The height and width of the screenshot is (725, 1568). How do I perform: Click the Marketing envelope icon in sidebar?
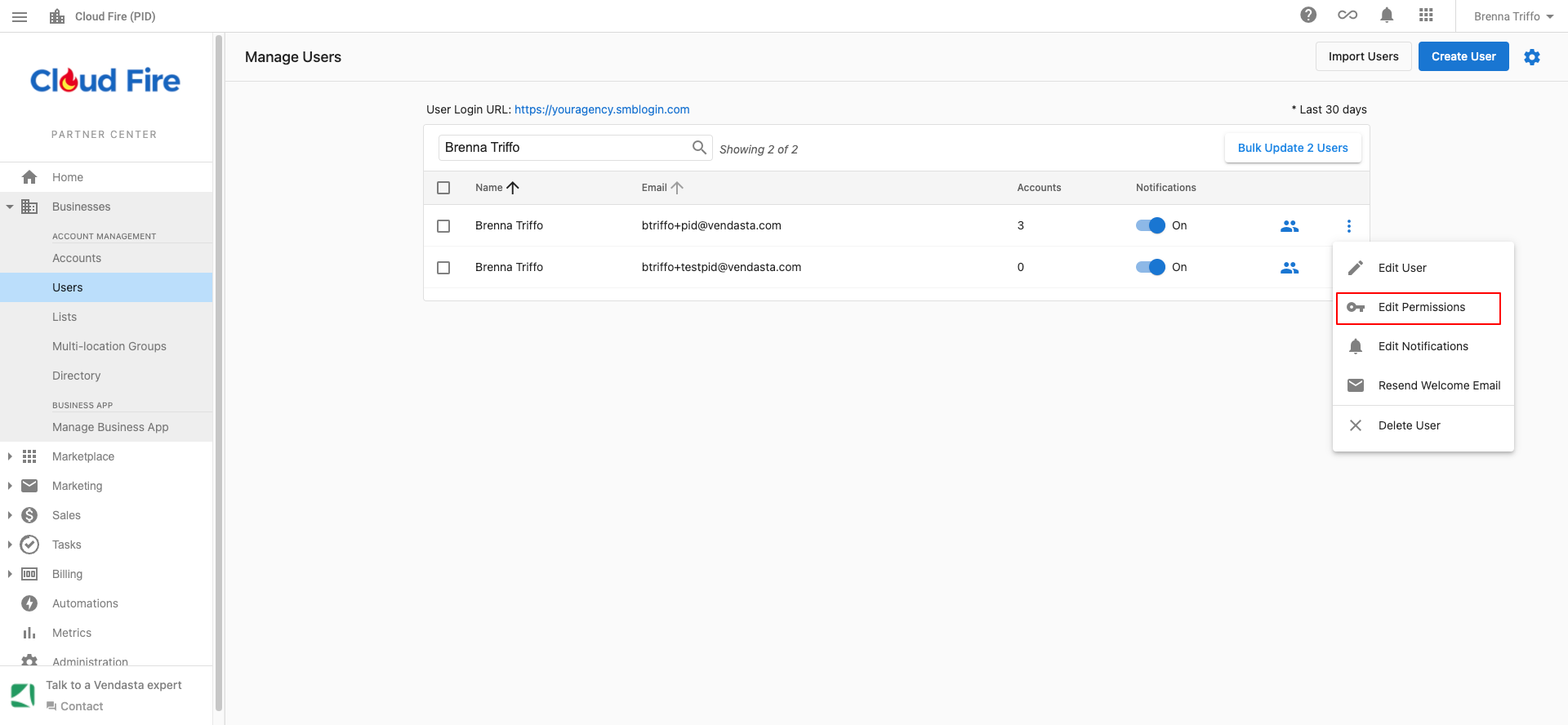29,486
